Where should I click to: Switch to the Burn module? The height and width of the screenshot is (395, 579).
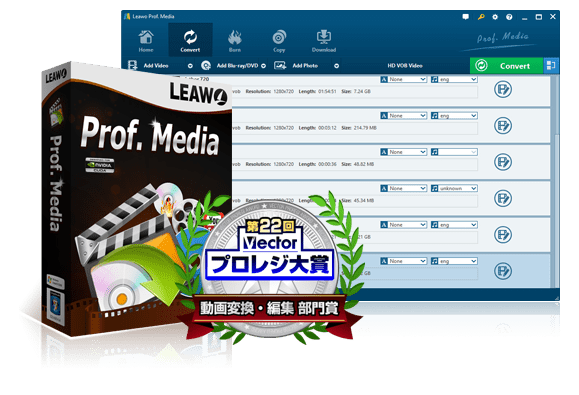pos(234,41)
